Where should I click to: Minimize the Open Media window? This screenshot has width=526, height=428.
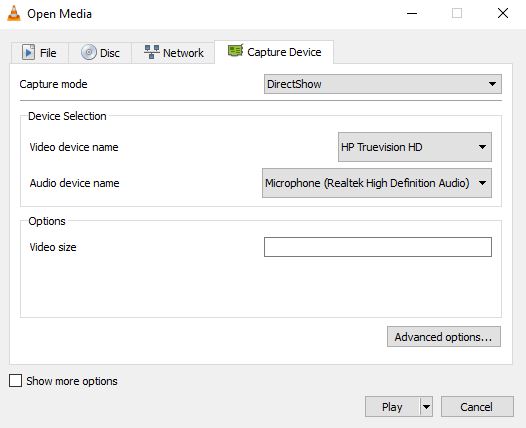click(x=412, y=13)
